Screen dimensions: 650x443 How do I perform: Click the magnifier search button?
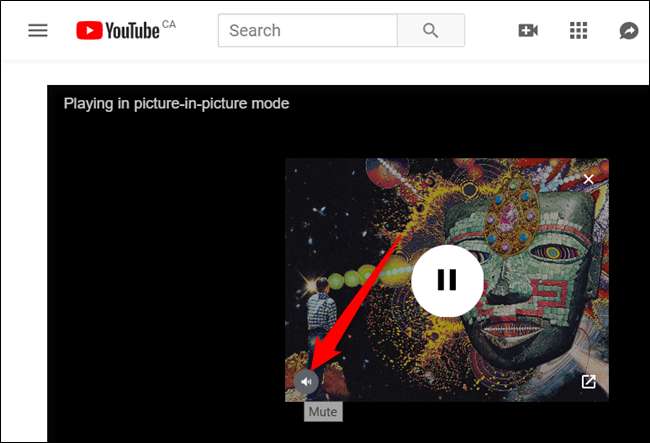coord(431,30)
